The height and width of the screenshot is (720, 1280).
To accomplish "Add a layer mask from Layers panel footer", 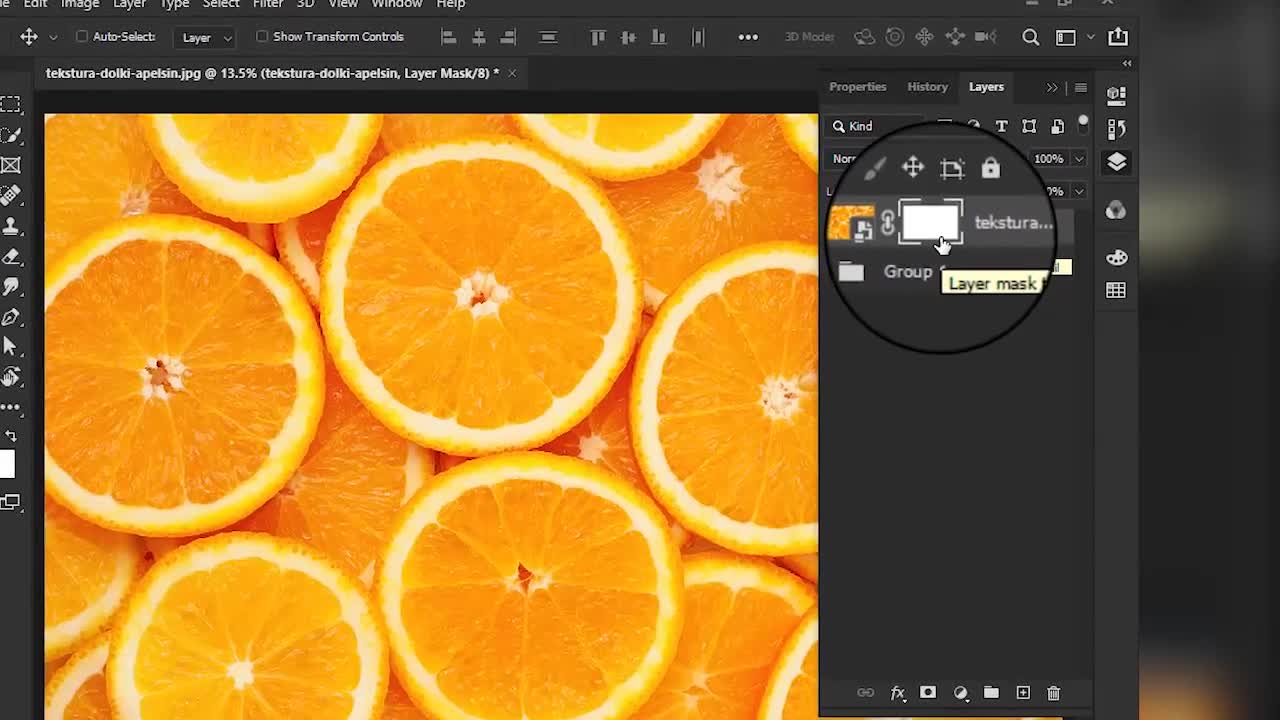I will (928, 693).
